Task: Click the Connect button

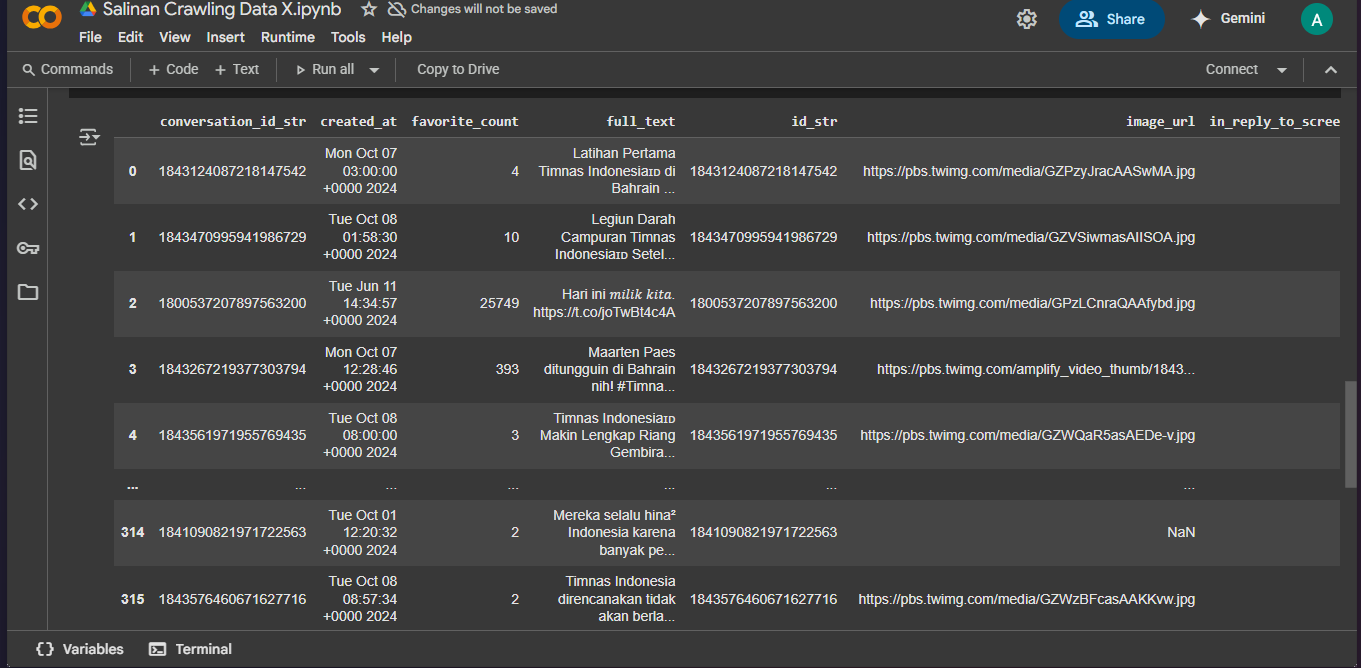Action: click(x=1232, y=69)
